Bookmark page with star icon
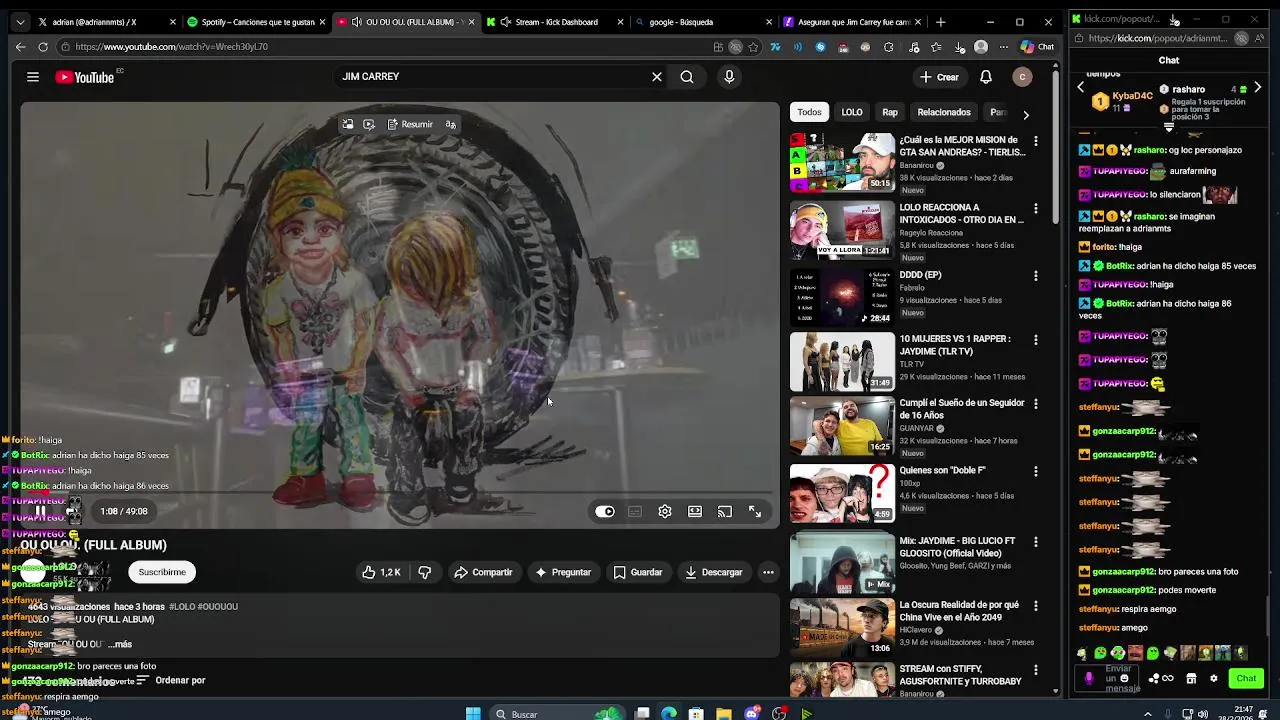The height and width of the screenshot is (720, 1280). click(x=753, y=46)
